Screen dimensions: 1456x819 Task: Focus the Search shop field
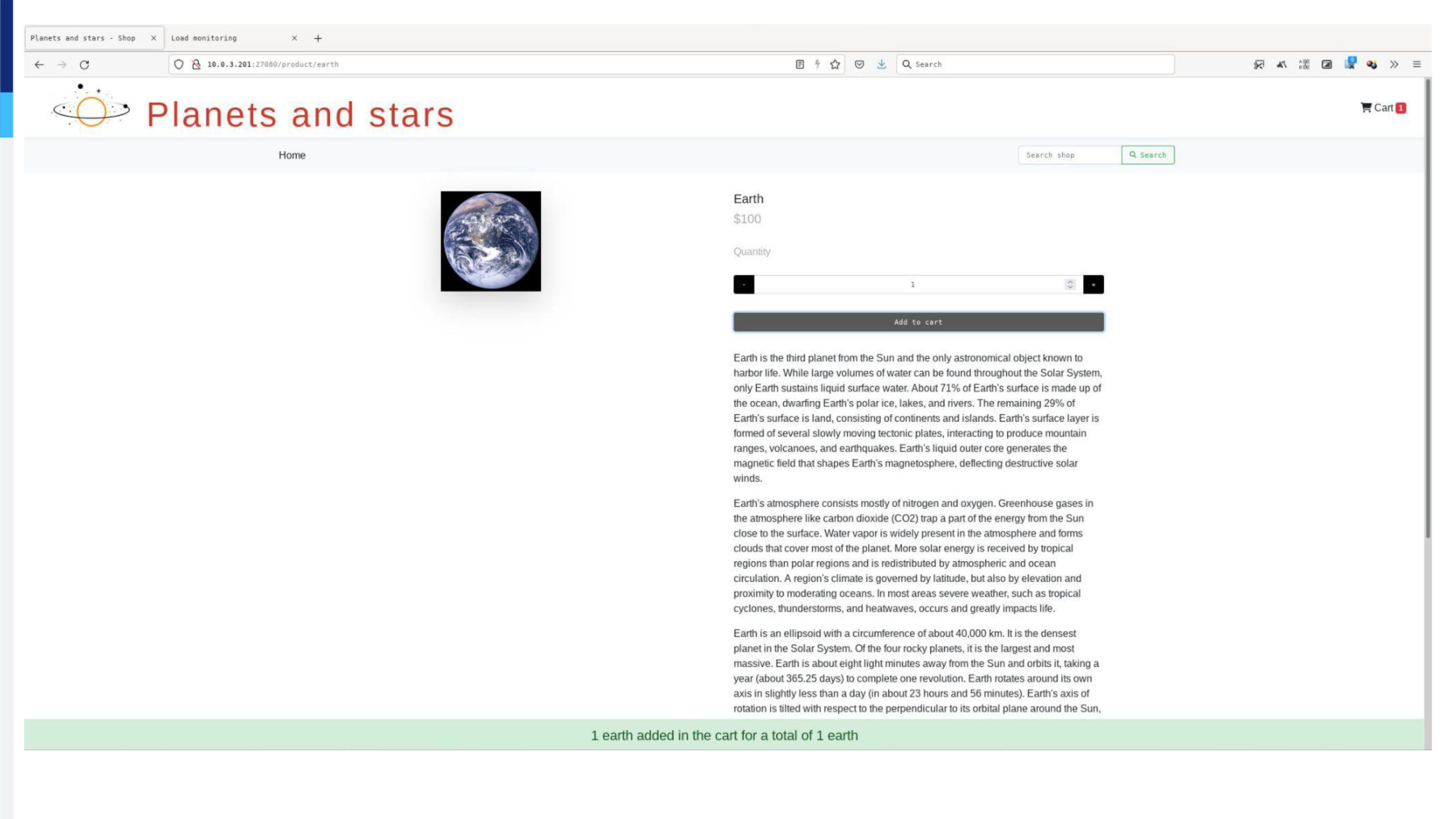pos(1069,155)
